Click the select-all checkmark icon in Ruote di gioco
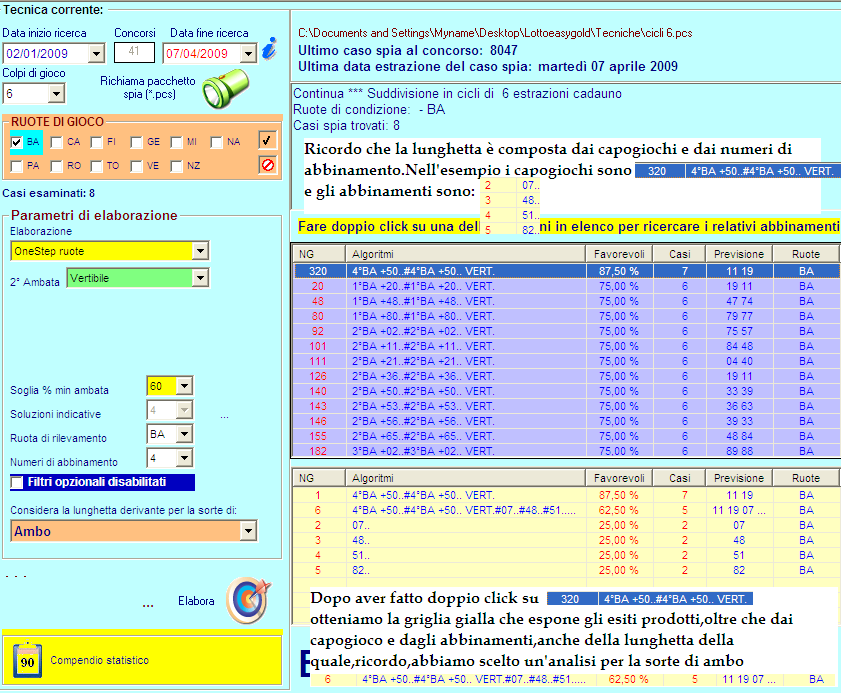The width and height of the screenshot is (841, 693). [267, 141]
